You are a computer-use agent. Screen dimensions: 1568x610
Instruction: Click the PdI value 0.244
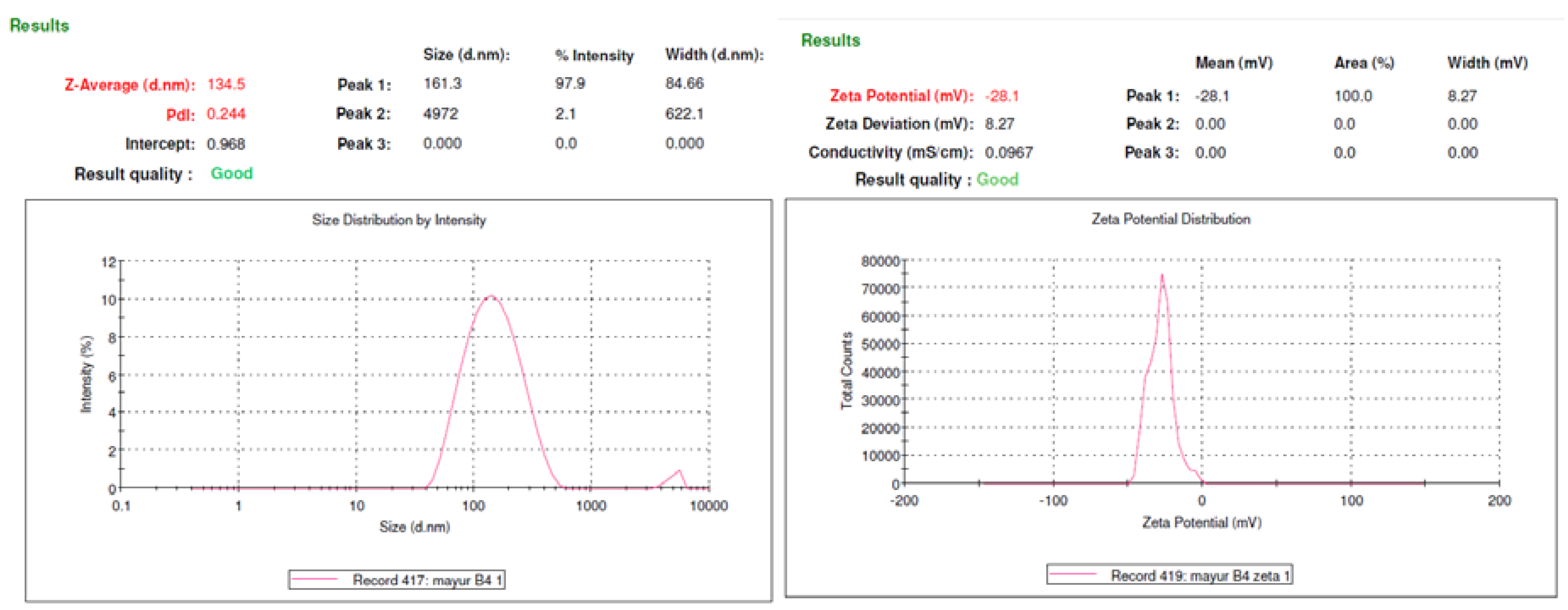[226, 114]
